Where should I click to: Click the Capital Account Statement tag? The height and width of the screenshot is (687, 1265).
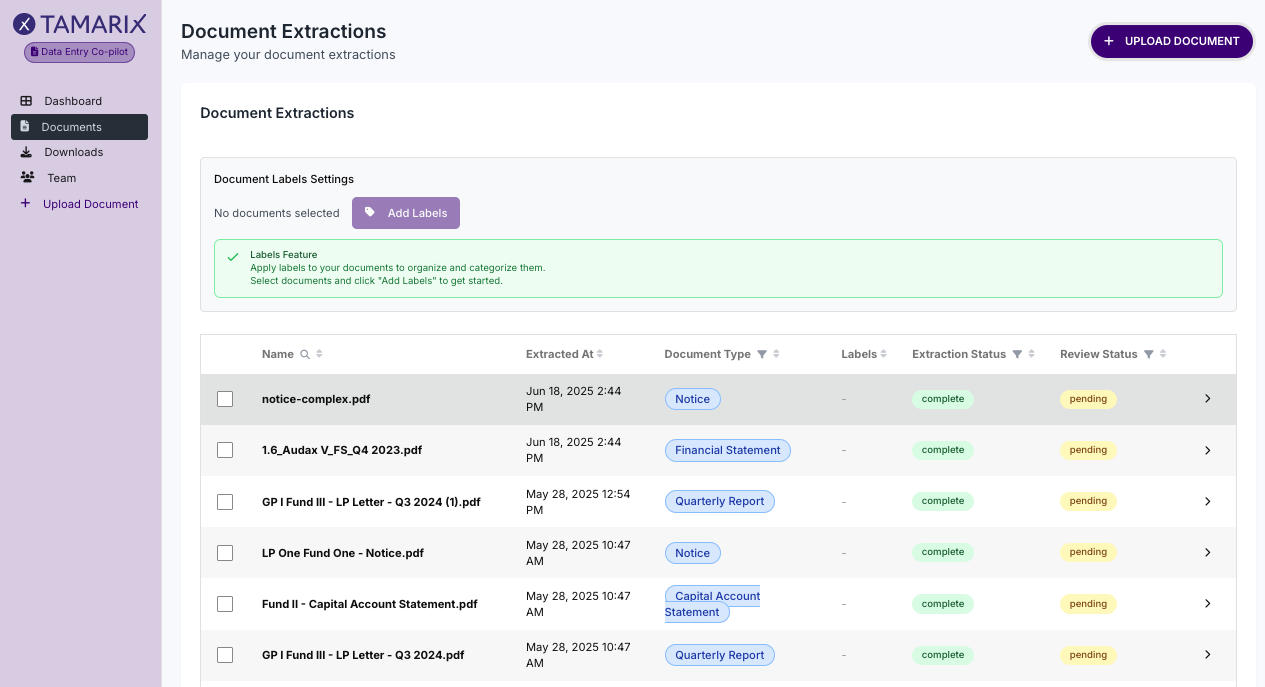coord(713,604)
